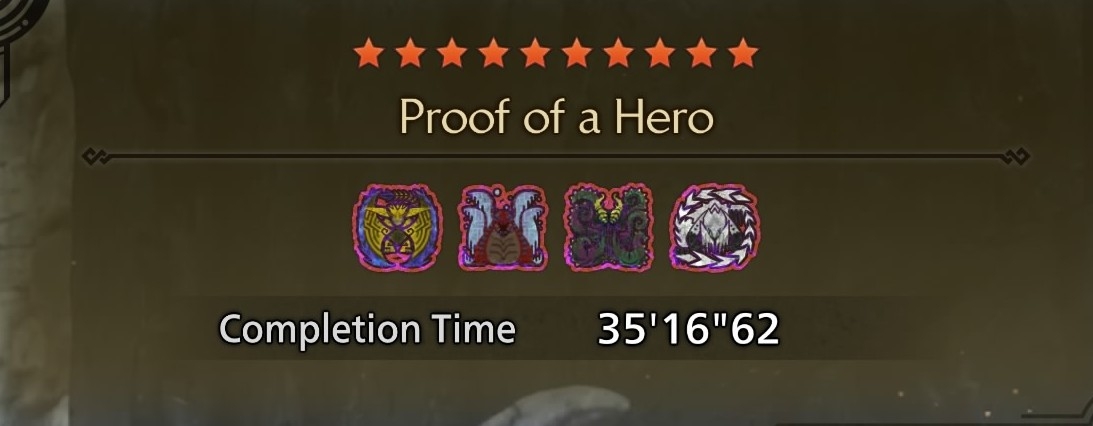This screenshot has width=1093, height=426.
Task: Select the white spiky circular monster icon
Action: (x=714, y=228)
